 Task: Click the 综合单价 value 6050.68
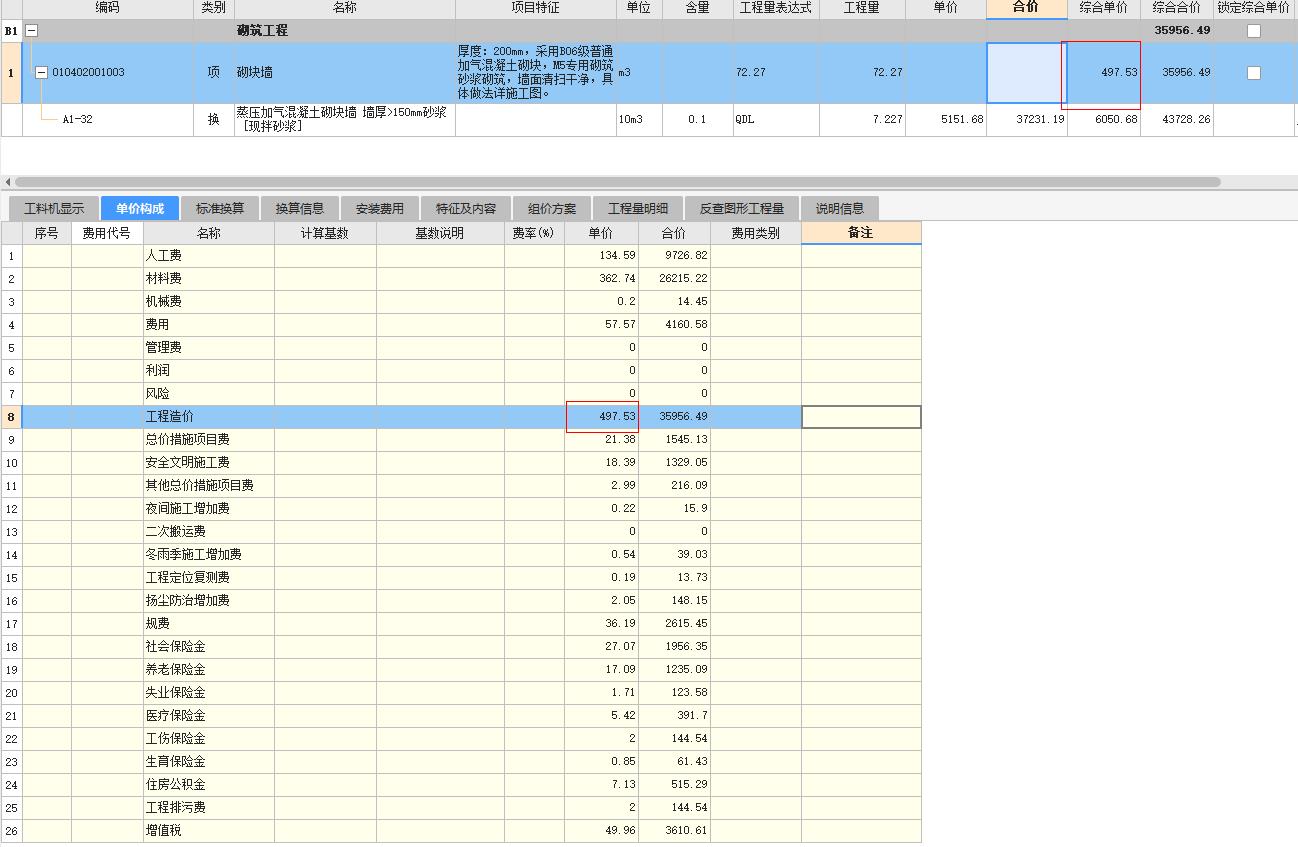click(1116, 119)
